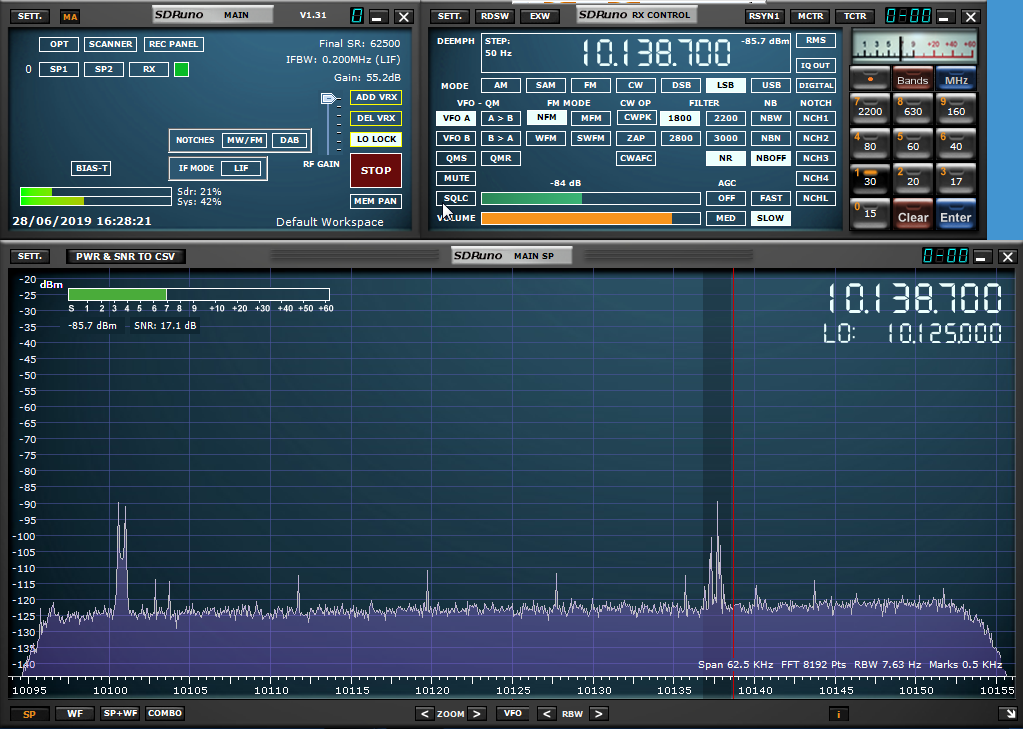Select AM demodulation mode
Screen dimensions: 1023x729
tap(501, 85)
